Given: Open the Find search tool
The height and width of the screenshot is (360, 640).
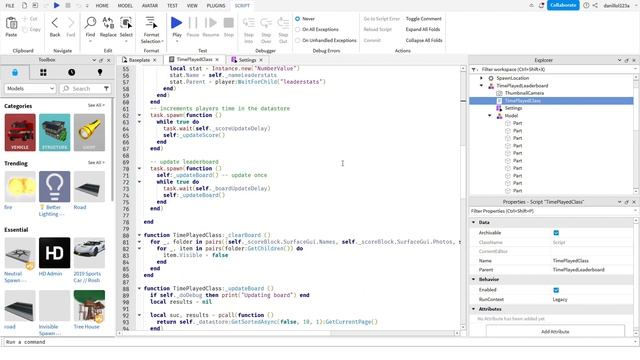Looking at the screenshot, I should click(90, 23).
